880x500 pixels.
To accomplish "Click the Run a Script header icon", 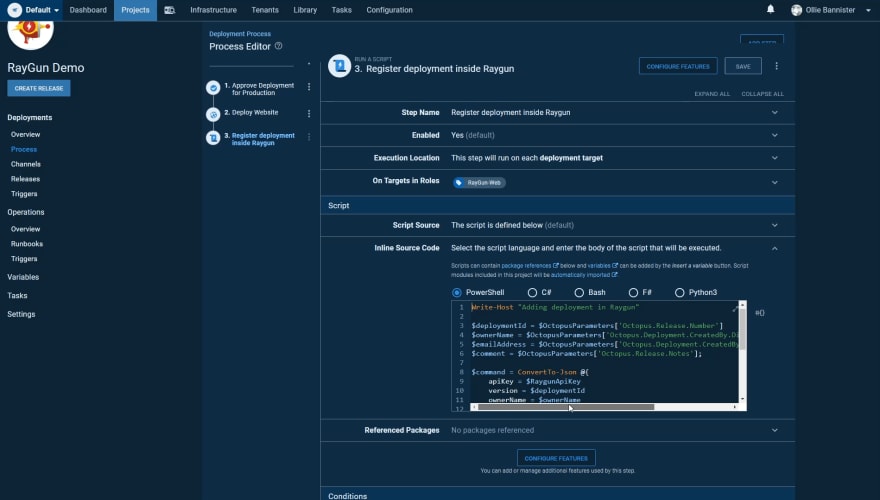I will click(x=340, y=66).
